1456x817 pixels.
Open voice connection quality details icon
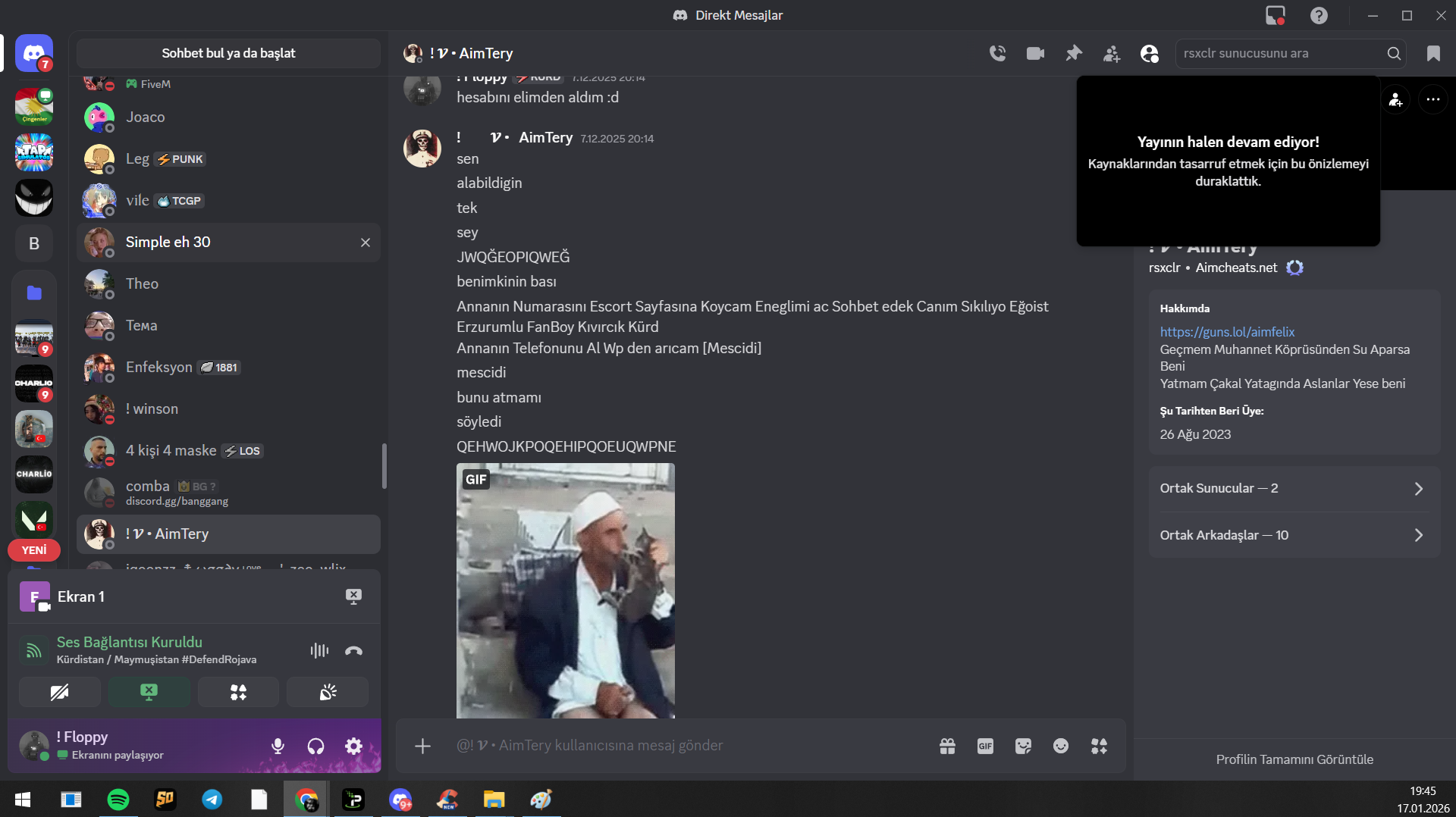319,650
